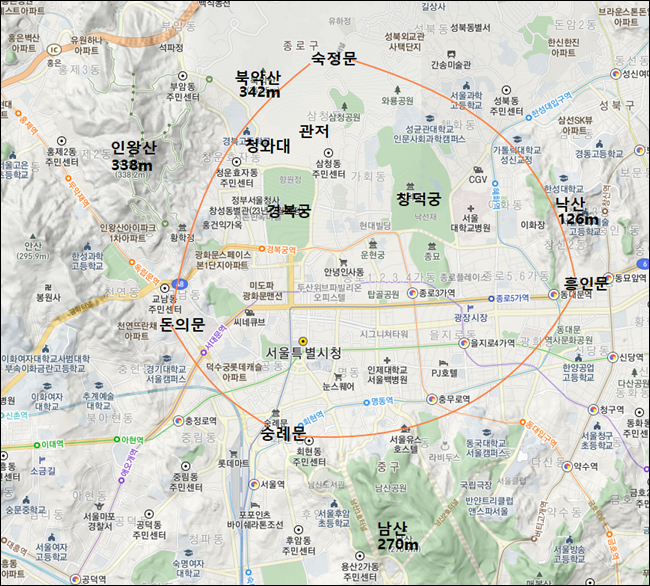Click the bold 숭례문 gate label
Viewport: 650px width, 586px height.
coord(284,433)
